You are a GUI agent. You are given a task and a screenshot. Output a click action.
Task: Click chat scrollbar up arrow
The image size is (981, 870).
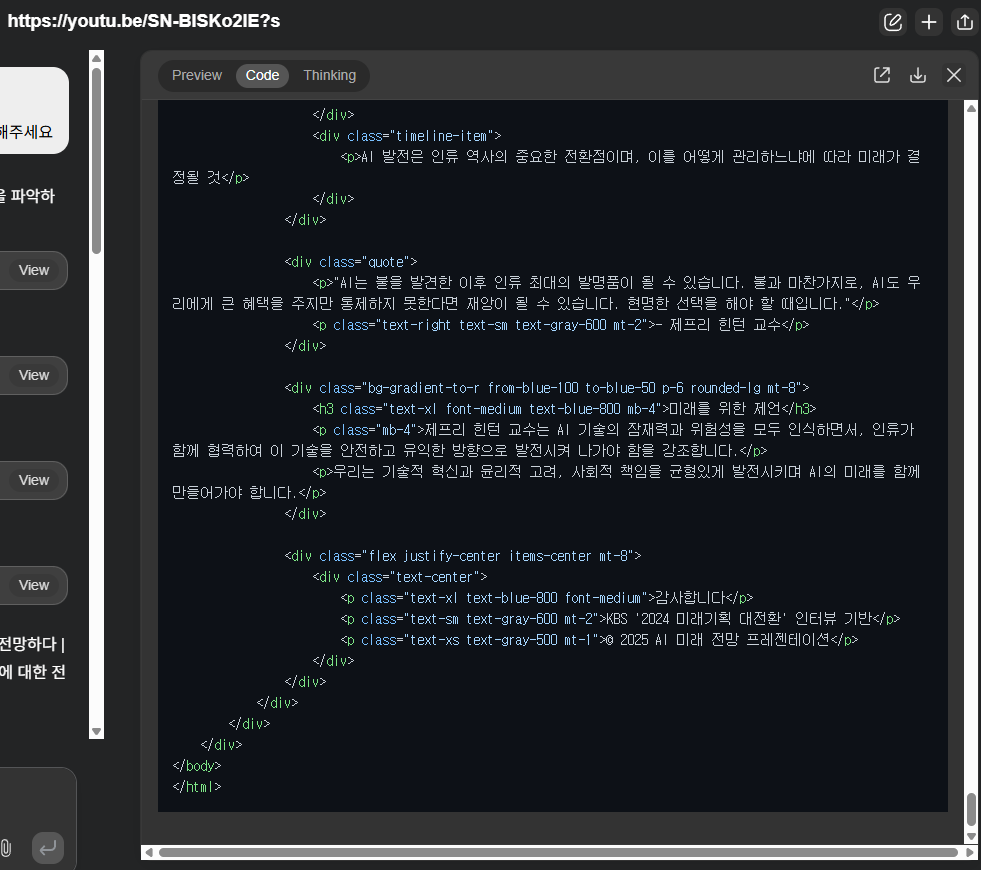(x=96, y=58)
